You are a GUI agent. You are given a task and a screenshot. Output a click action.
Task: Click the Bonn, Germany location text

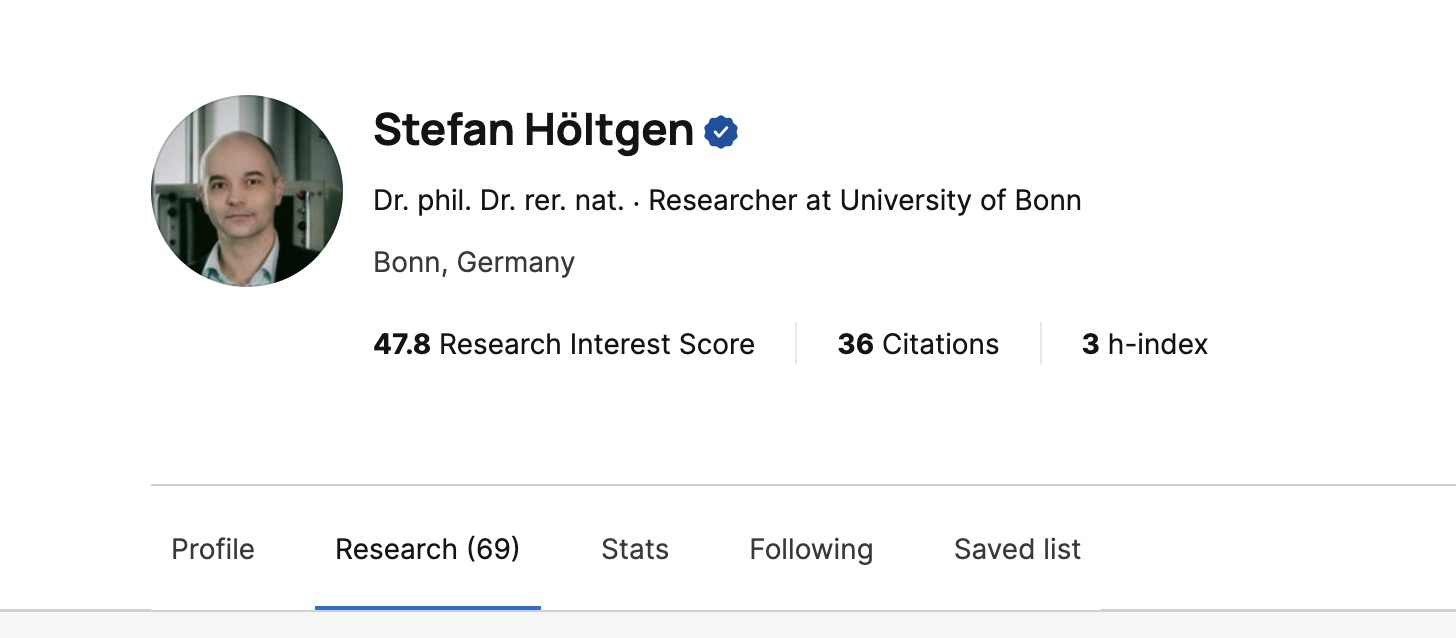point(474,262)
